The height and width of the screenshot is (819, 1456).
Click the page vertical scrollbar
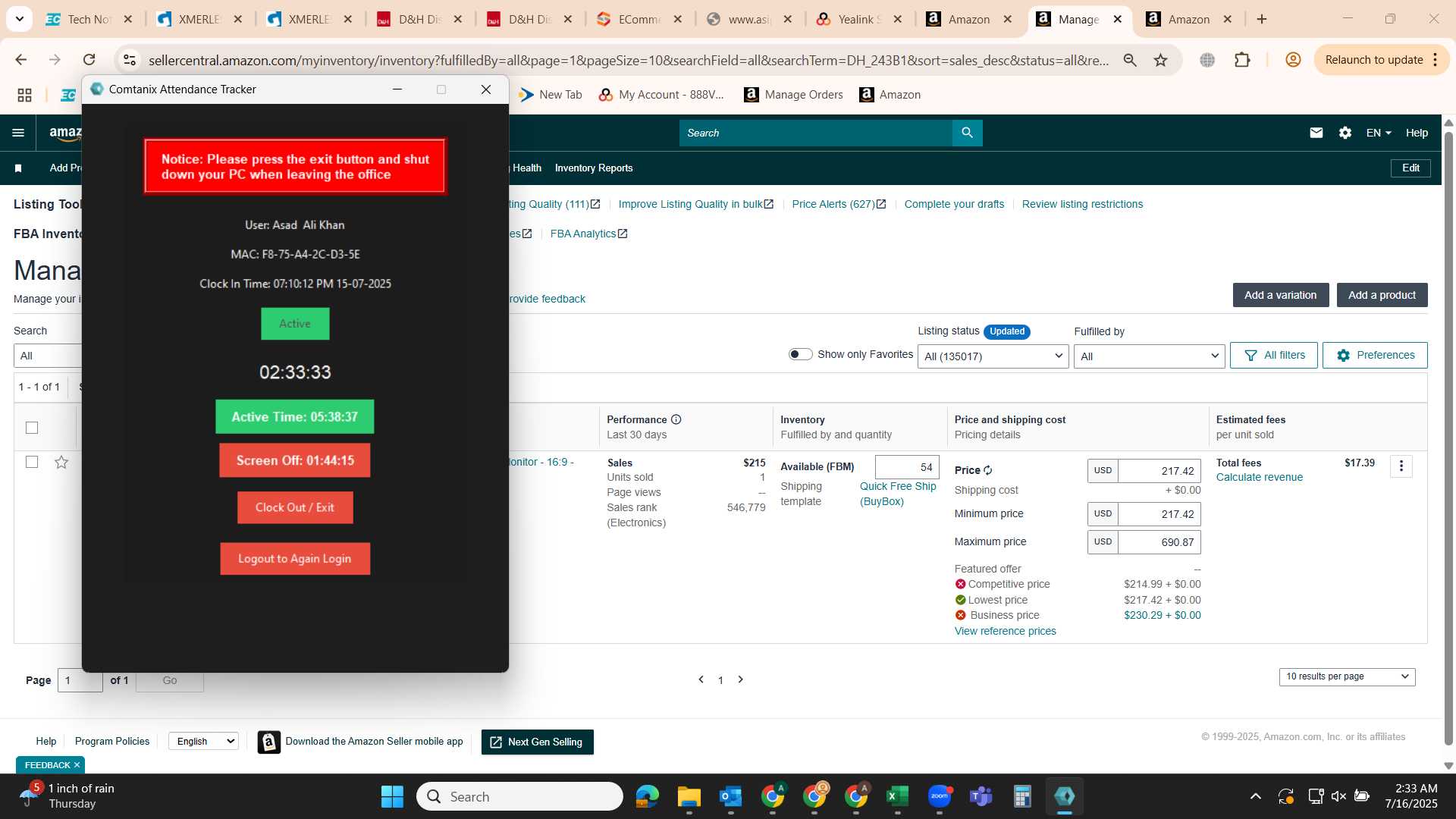pyautogui.click(x=1448, y=440)
